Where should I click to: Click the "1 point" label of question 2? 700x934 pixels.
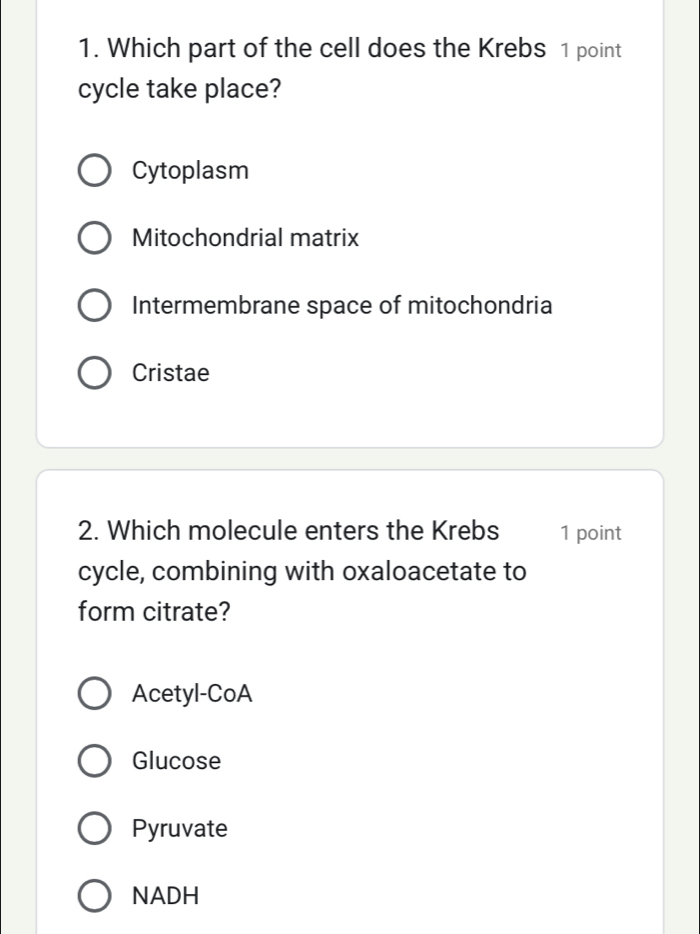(592, 534)
